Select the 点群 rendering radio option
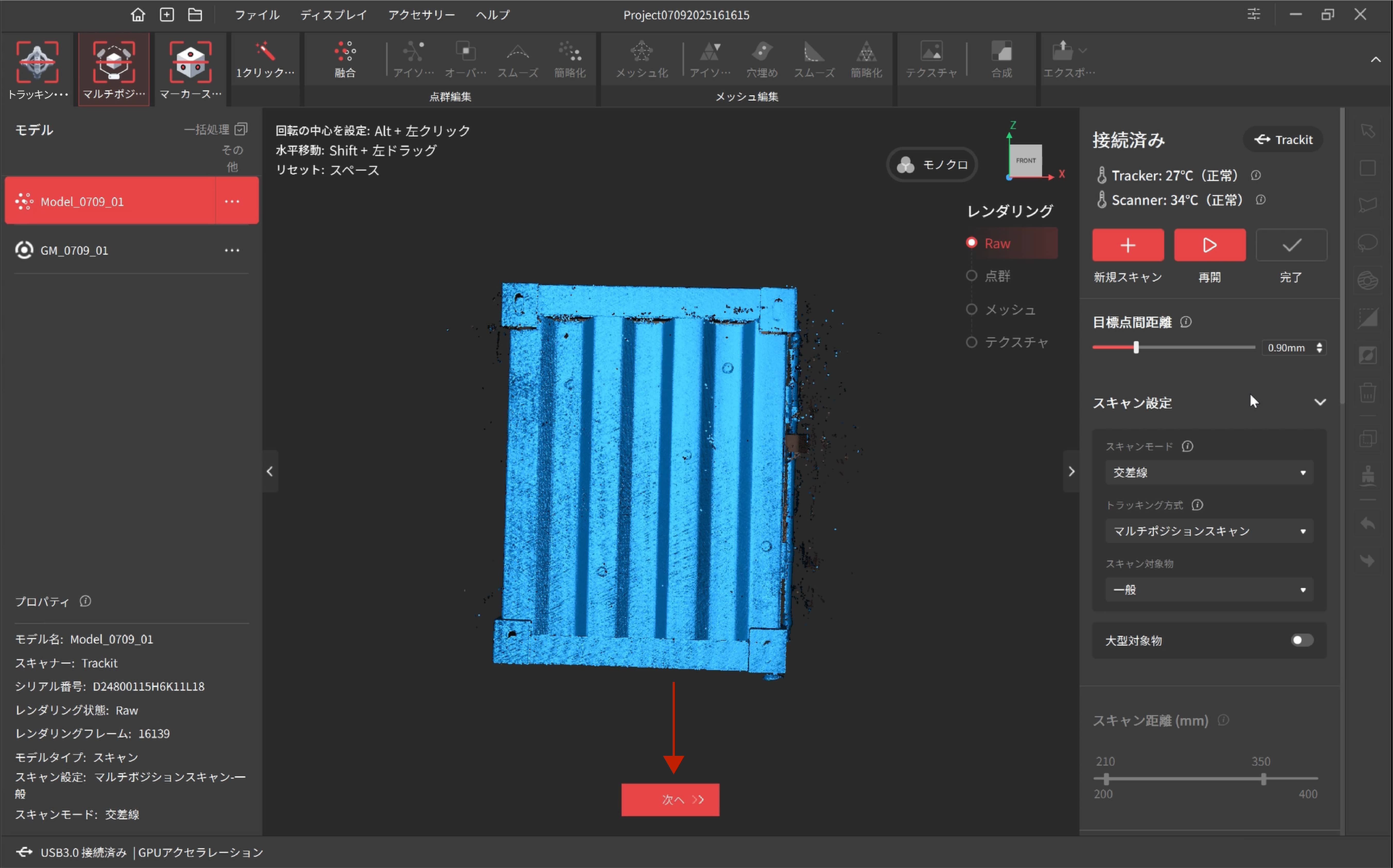The width and height of the screenshot is (1393, 868). pyautogui.click(x=972, y=276)
